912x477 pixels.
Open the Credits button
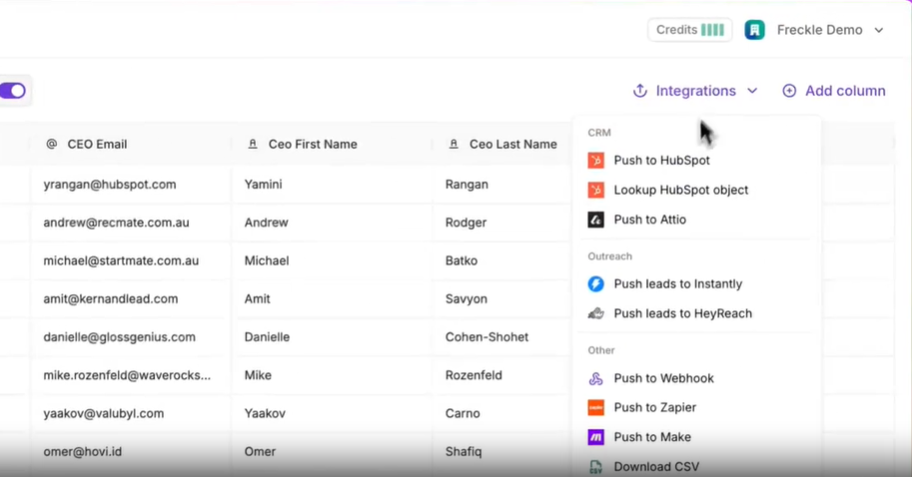690,30
